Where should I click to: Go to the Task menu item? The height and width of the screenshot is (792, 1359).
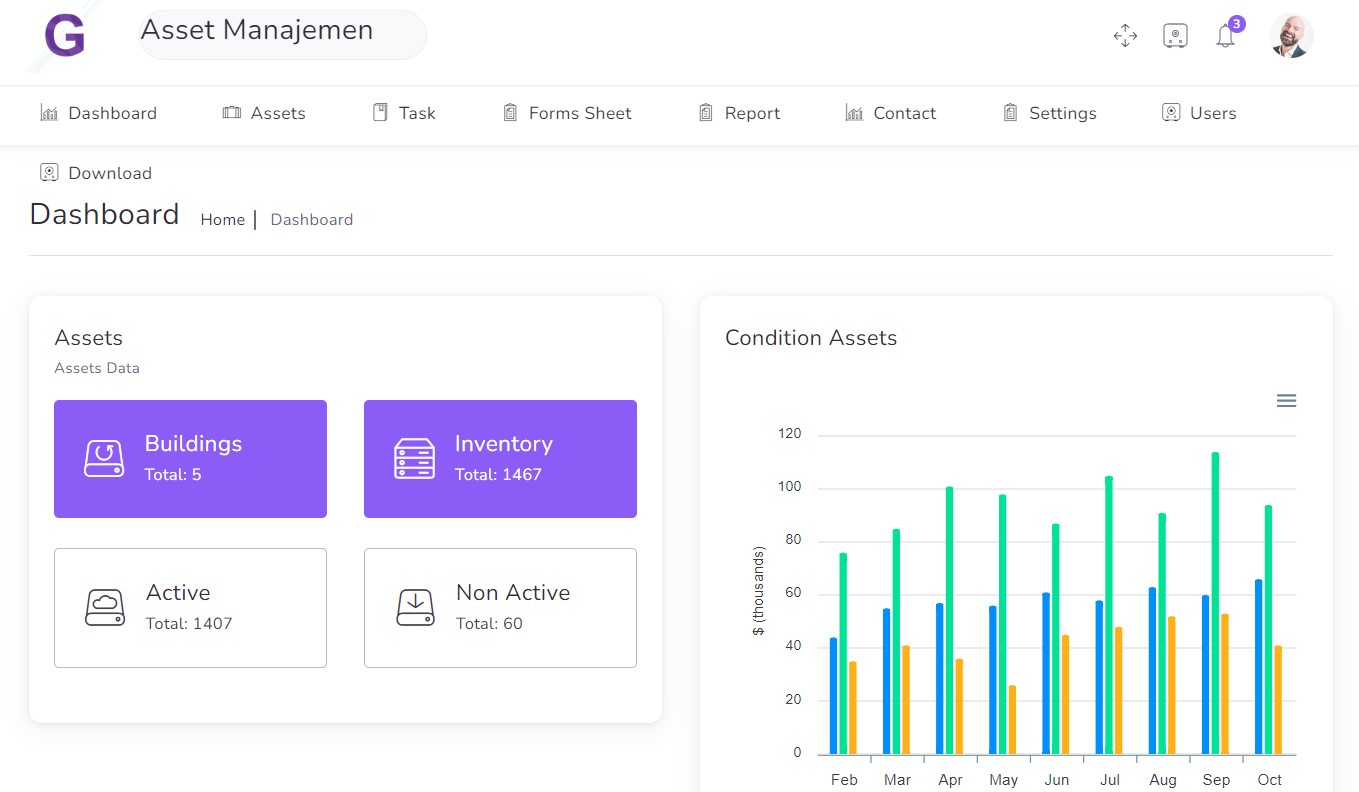pos(404,113)
